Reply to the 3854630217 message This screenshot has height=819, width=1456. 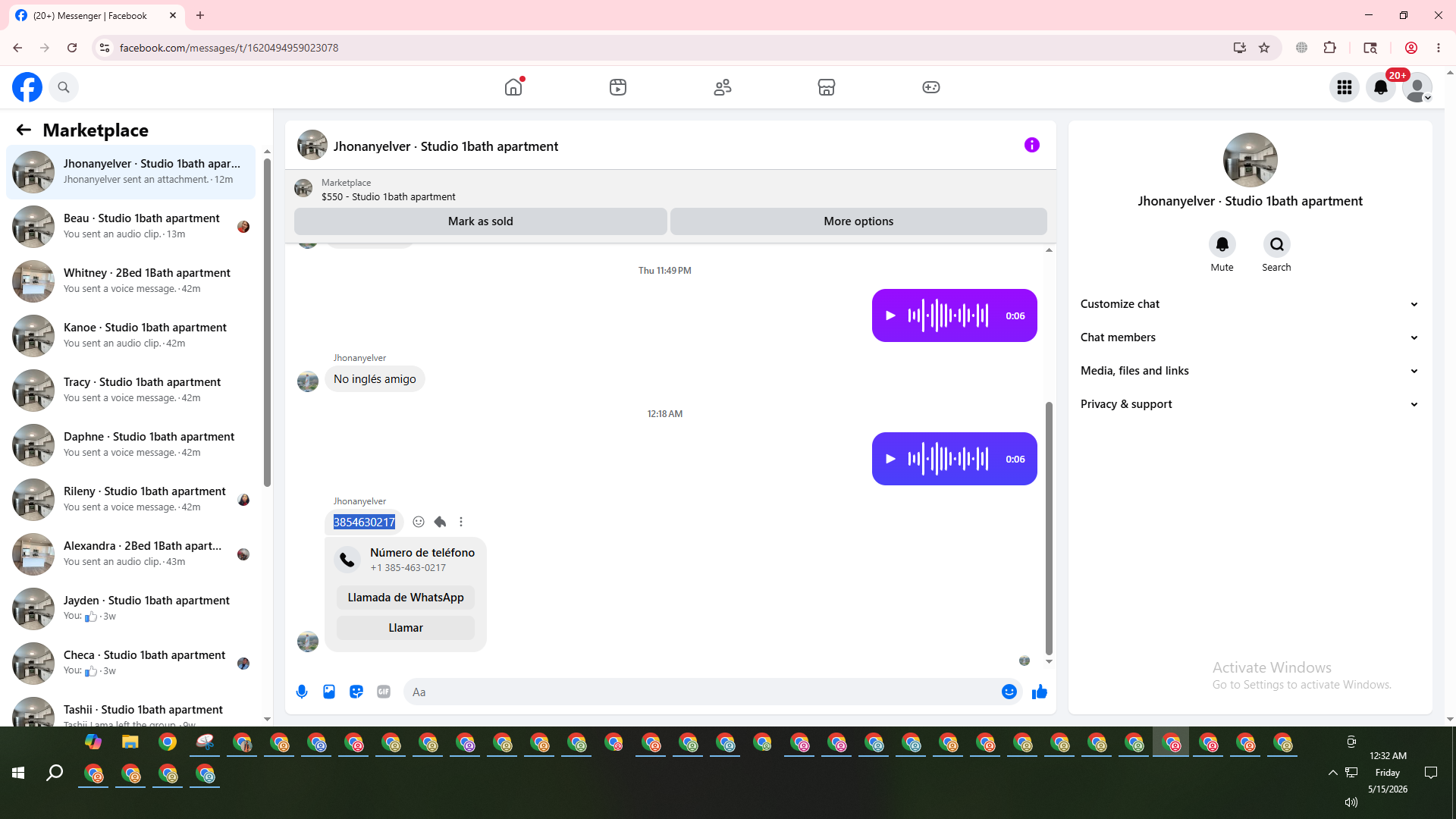click(x=440, y=522)
